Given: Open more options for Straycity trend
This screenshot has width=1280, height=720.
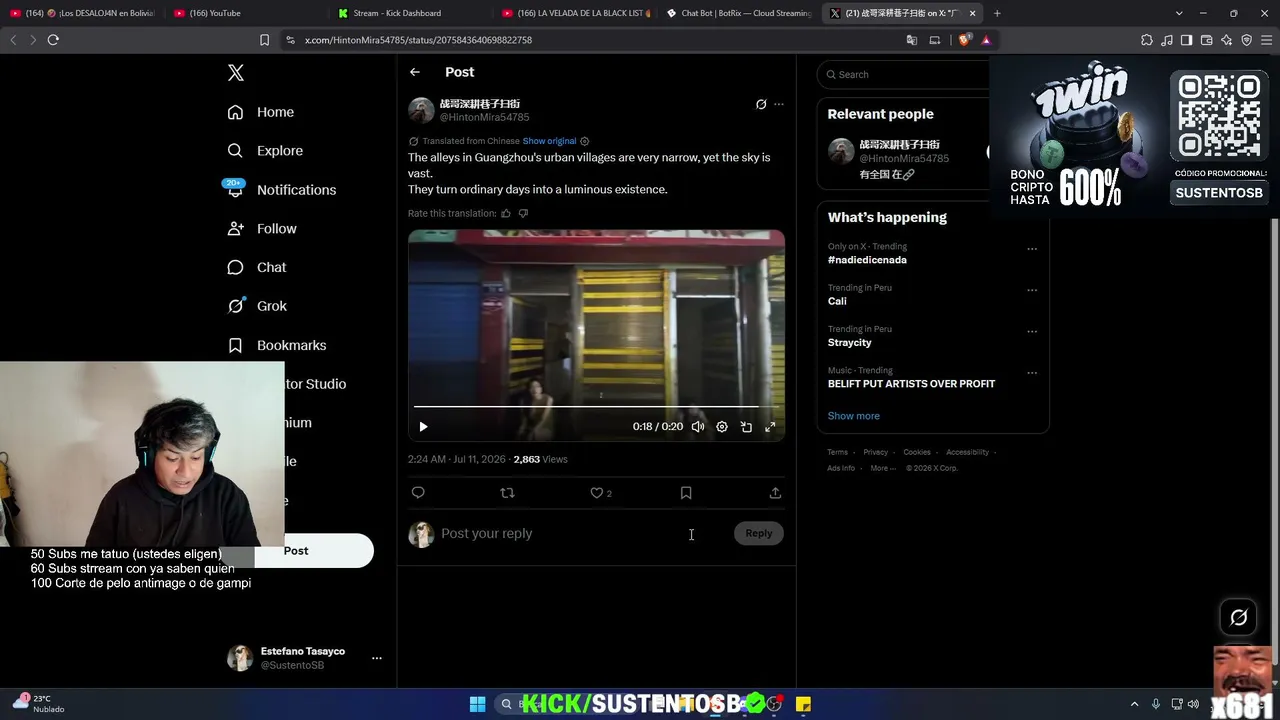Looking at the screenshot, I should (1032, 331).
